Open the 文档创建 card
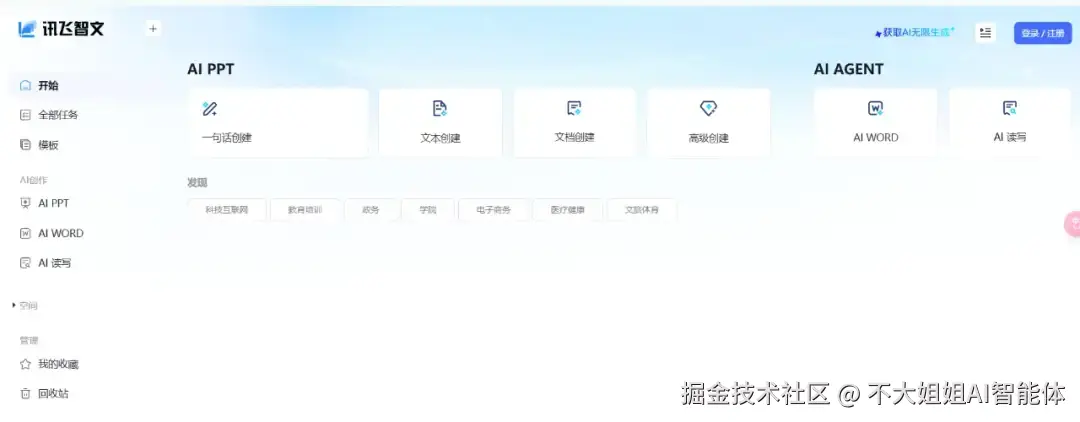Image resolution: width=1080 pixels, height=422 pixels. tap(574, 123)
